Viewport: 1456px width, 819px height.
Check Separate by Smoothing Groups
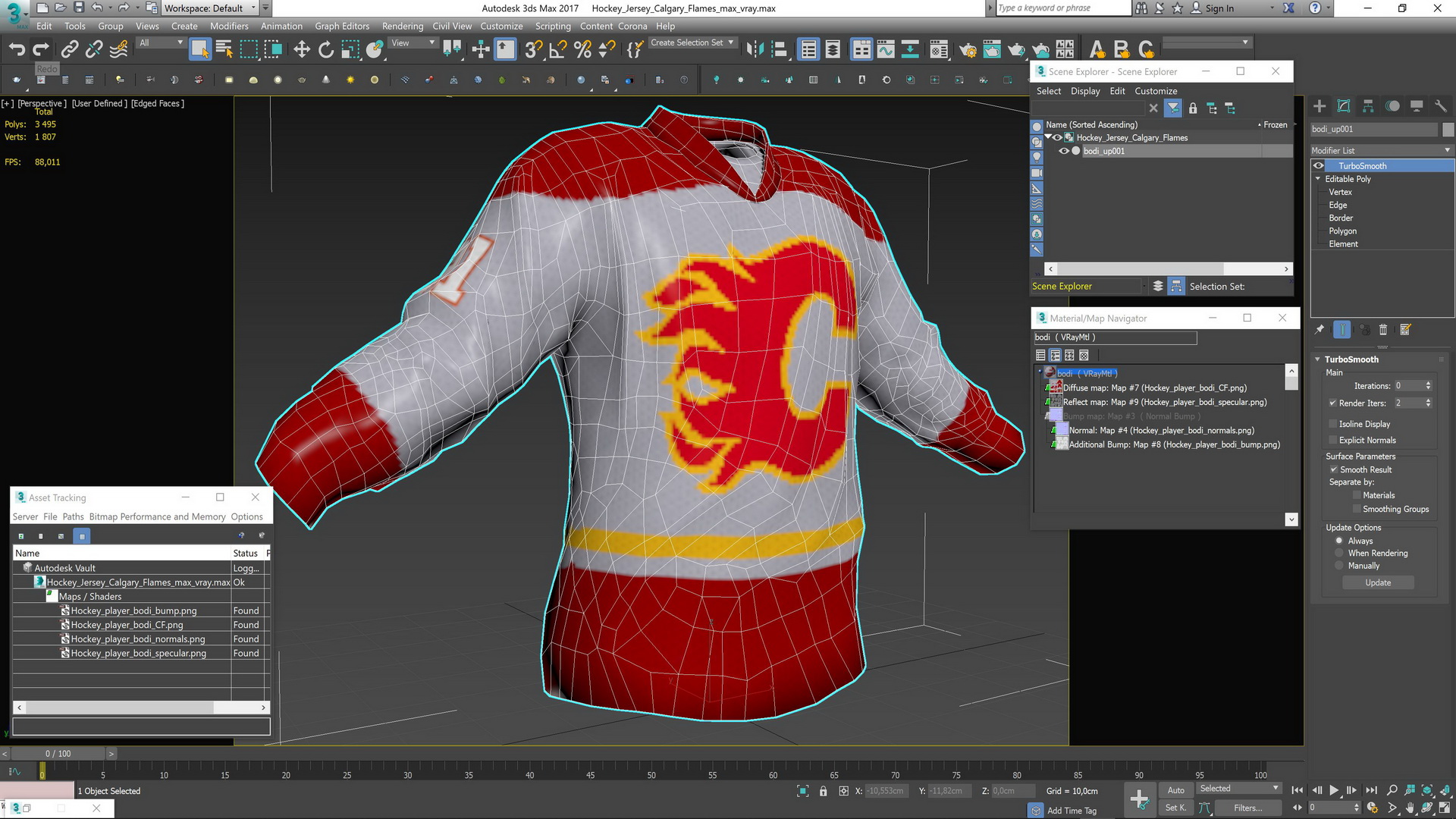coord(1357,509)
